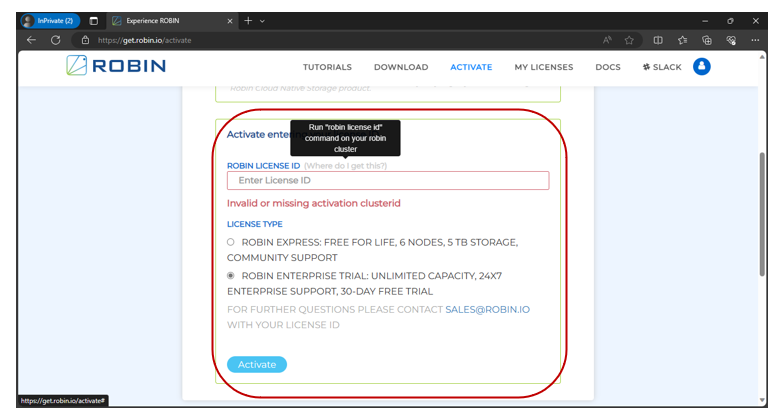Image resolution: width=778 pixels, height=417 pixels.
Task: Open the ACTIVATE nav item
Action: (x=471, y=67)
